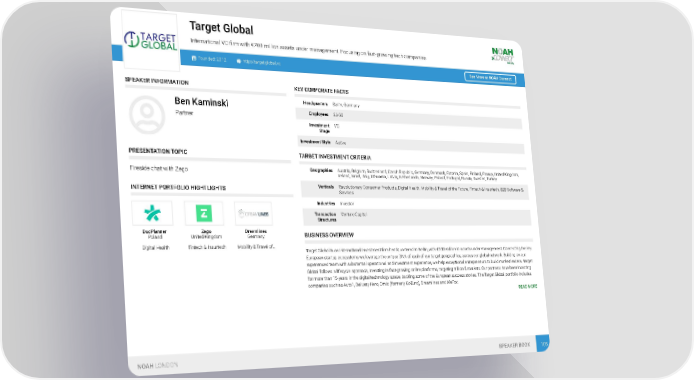Click the NOAH Connect logo
Viewport: 694px width, 380px height.
tap(503, 56)
